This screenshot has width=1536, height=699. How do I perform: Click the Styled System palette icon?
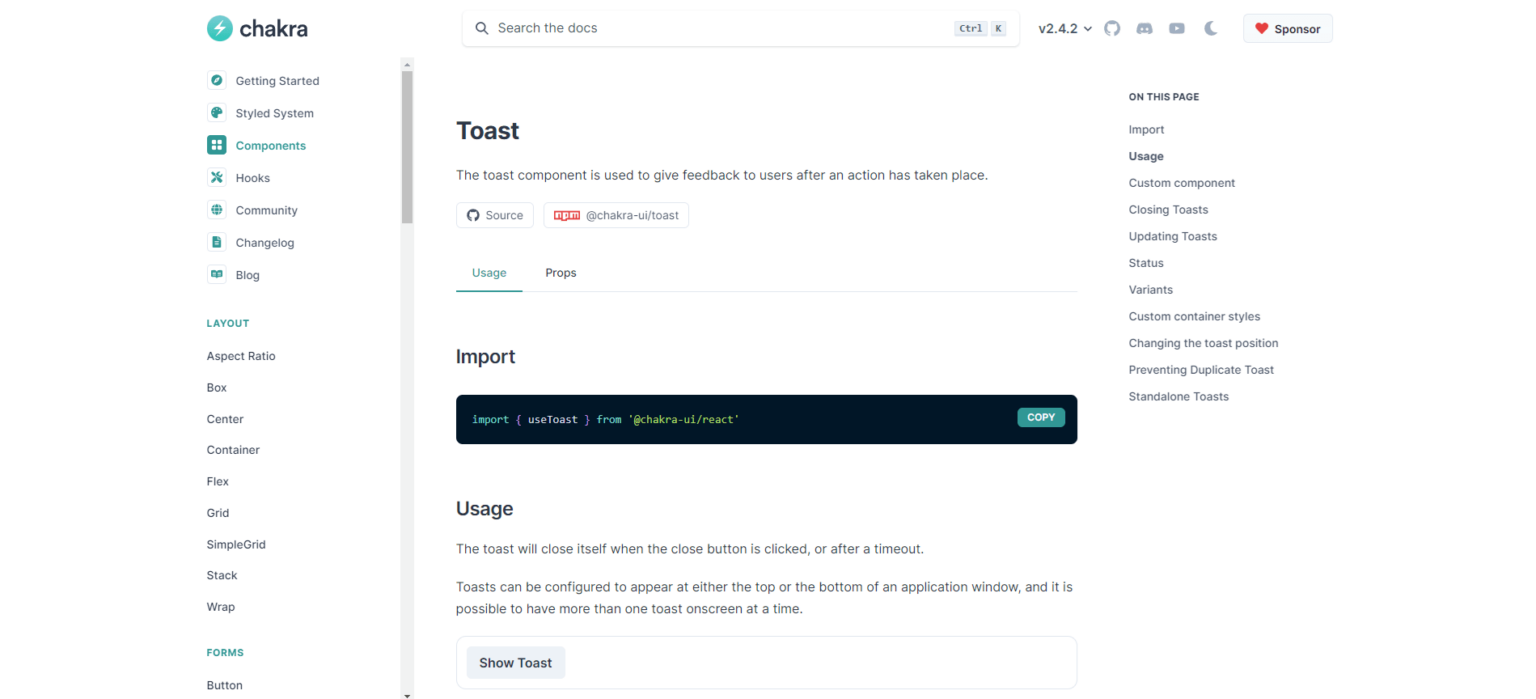click(x=217, y=113)
